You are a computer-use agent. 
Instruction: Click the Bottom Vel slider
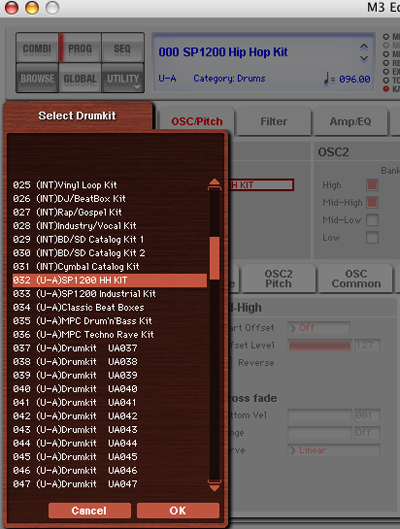pyautogui.click(x=319, y=415)
